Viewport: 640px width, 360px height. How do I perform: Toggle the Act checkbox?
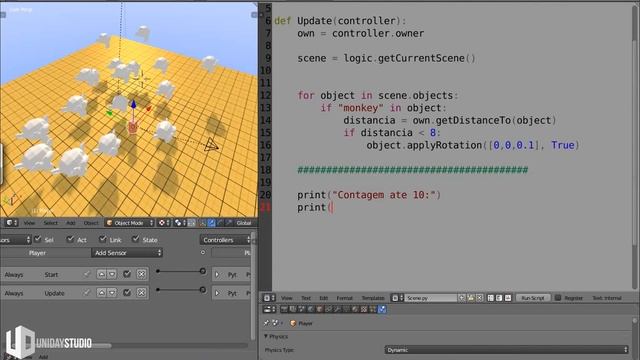[70, 239]
